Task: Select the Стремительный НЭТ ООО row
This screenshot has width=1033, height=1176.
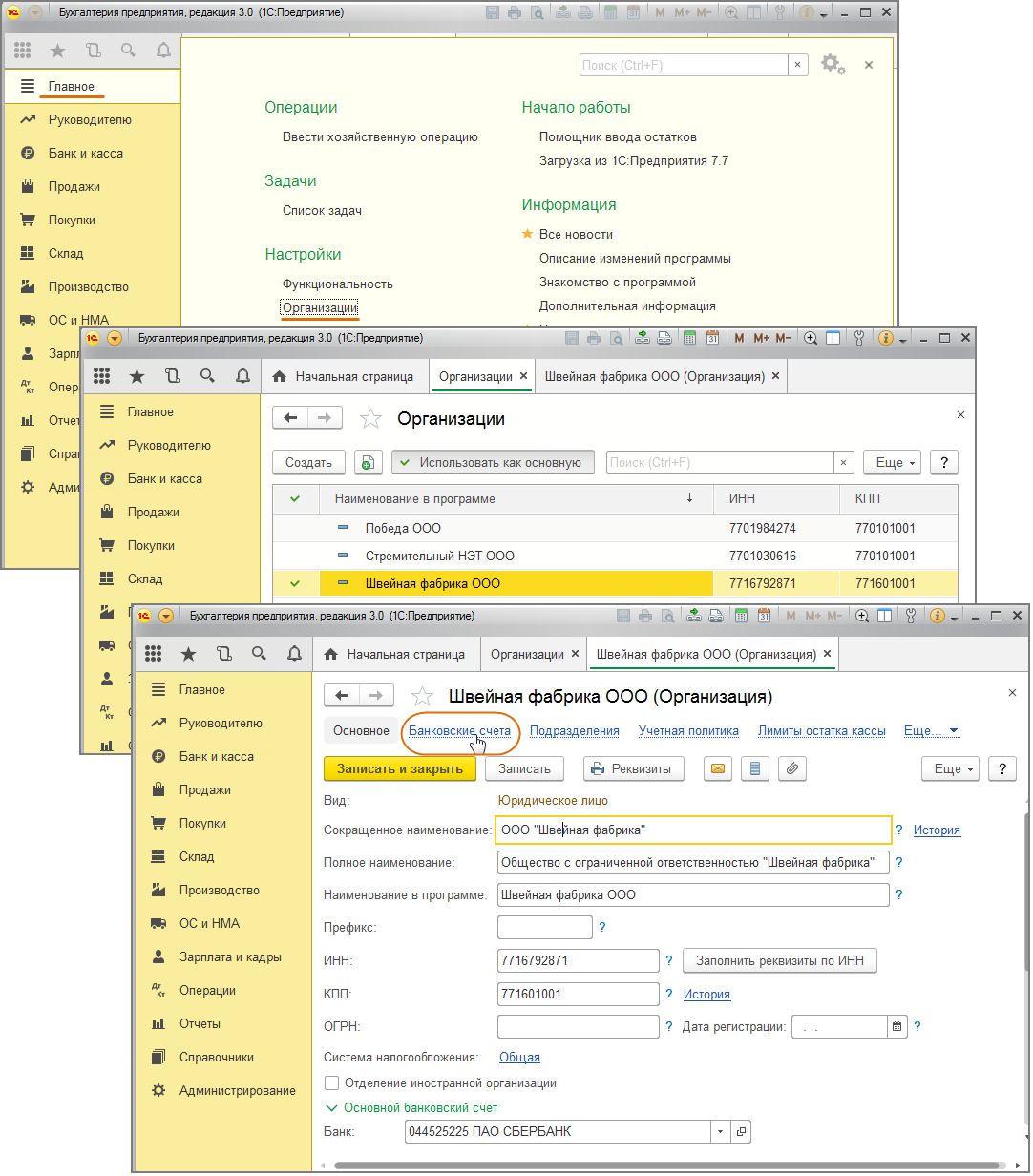Action: click(x=615, y=556)
